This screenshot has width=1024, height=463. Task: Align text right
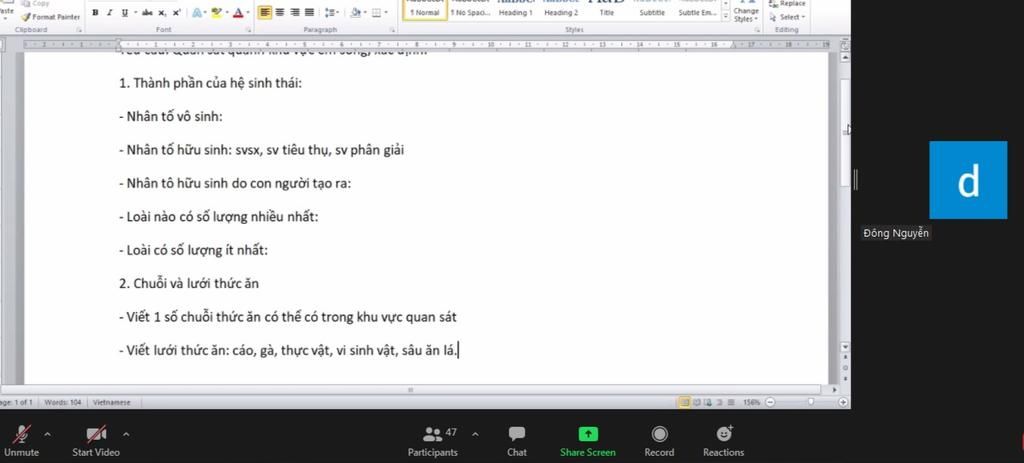pos(295,12)
